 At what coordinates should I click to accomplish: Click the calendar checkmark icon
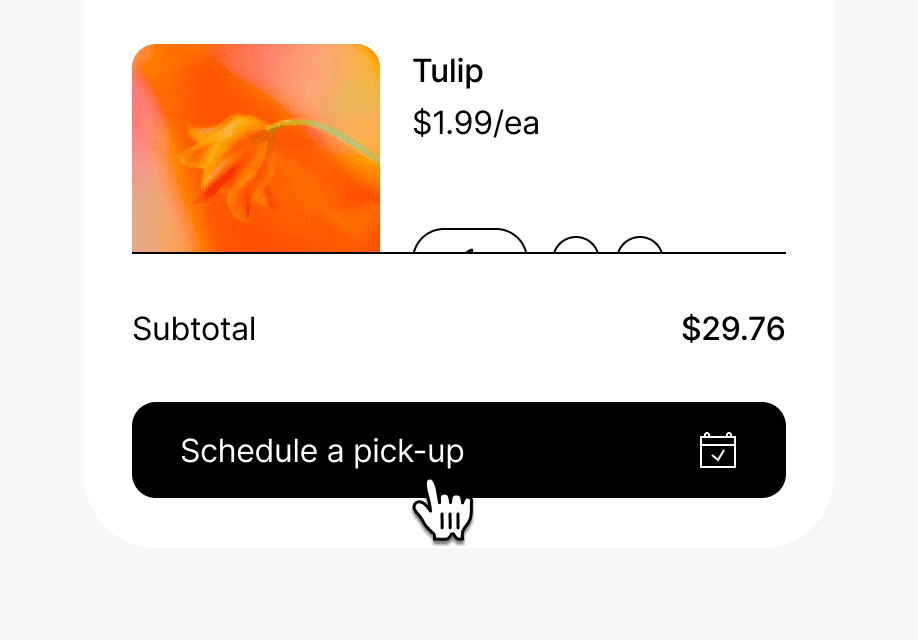[x=718, y=450]
